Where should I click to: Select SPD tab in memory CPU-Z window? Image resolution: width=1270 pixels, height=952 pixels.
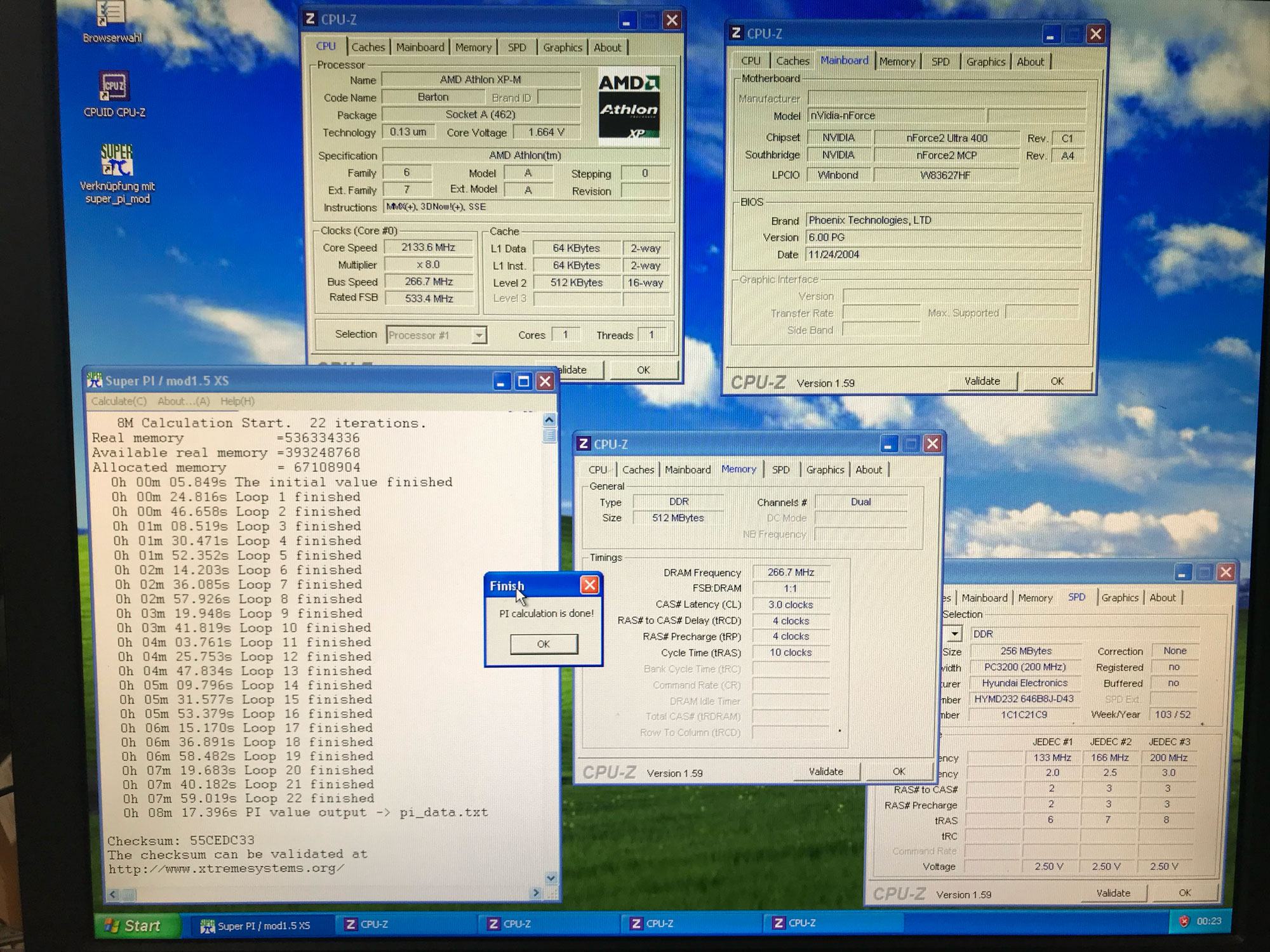[781, 470]
